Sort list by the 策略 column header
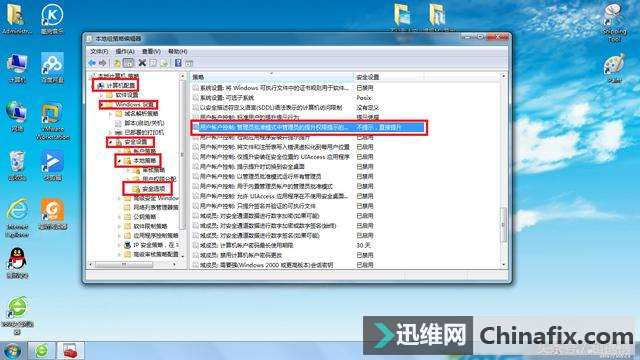 tap(271, 77)
